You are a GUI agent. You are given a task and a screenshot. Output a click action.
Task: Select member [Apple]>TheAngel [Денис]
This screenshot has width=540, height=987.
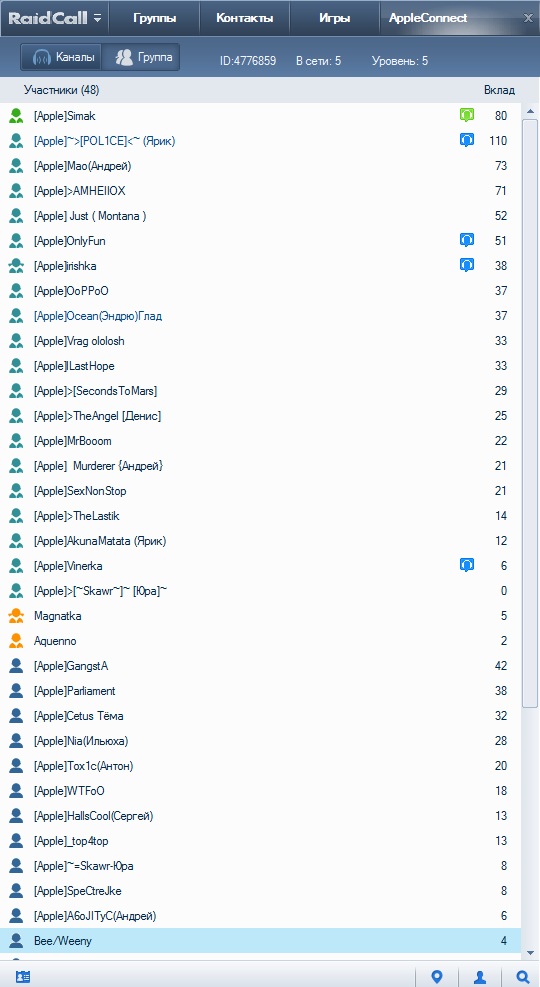click(x=261, y=415)
